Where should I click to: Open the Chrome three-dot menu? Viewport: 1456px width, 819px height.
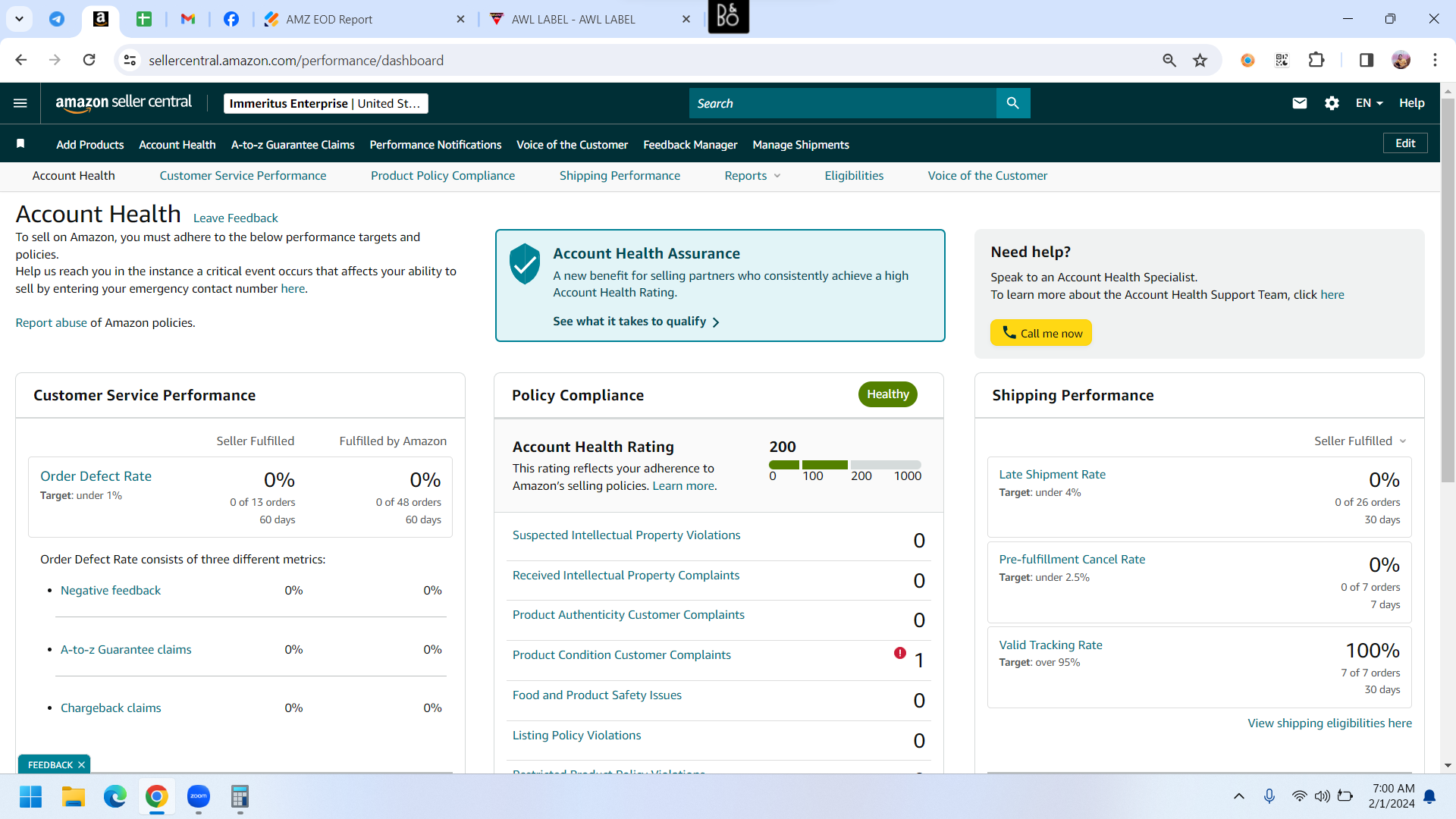click(1435, 60)
